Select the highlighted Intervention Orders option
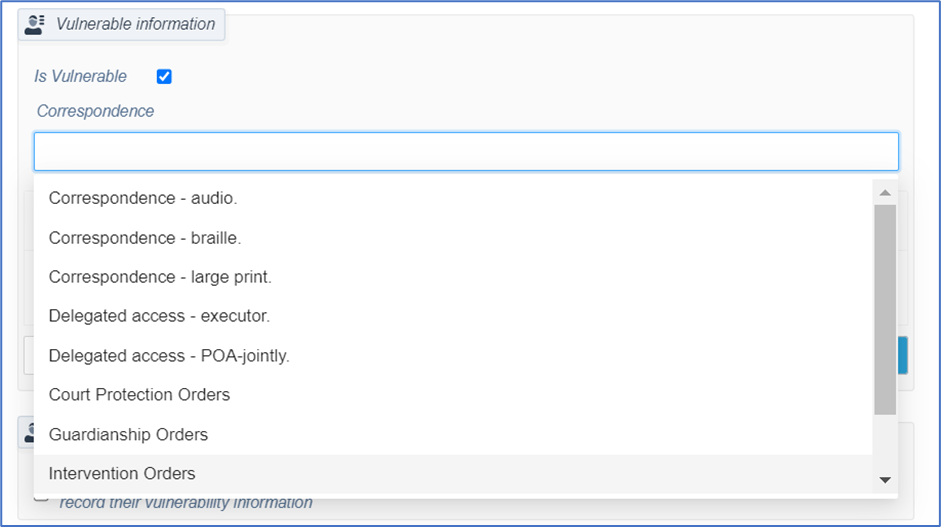Image resolution: width=941 pixels, height=527 pixels. [x=122, y=474]
